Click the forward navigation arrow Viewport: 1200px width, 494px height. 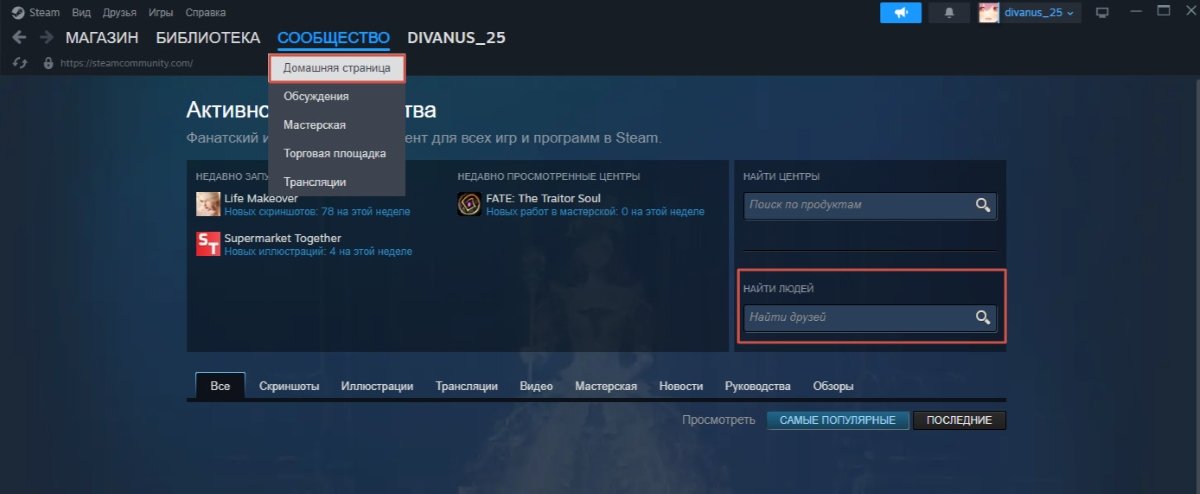tap(46, 38)
